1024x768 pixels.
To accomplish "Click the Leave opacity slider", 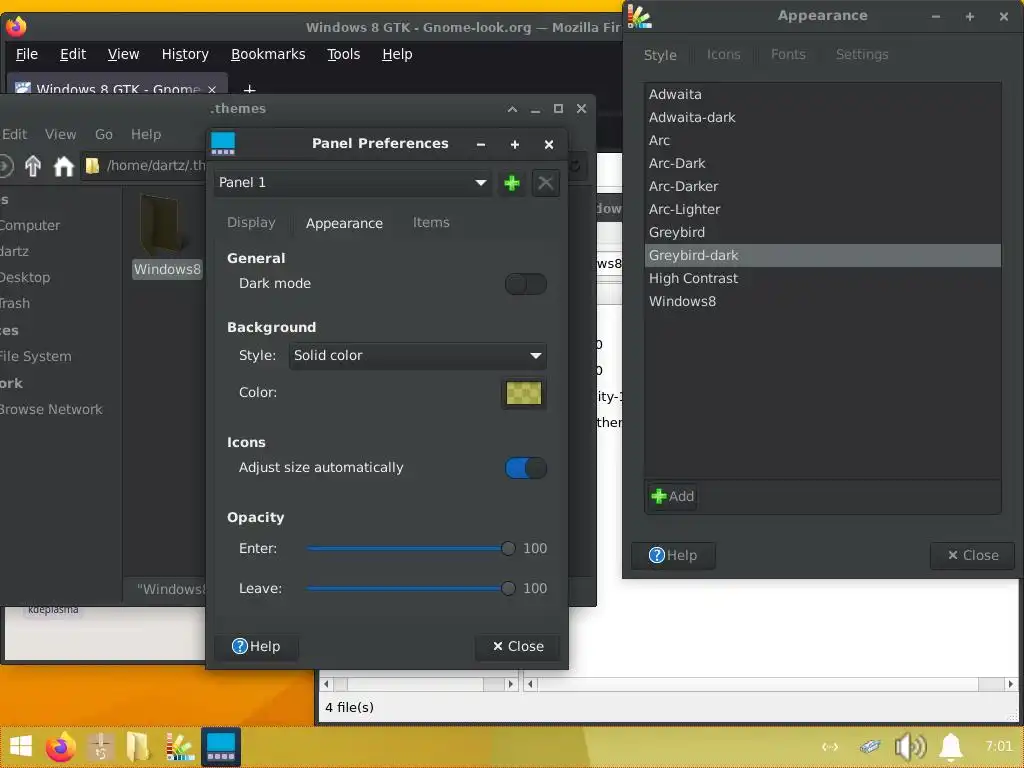I will [411, 589].
